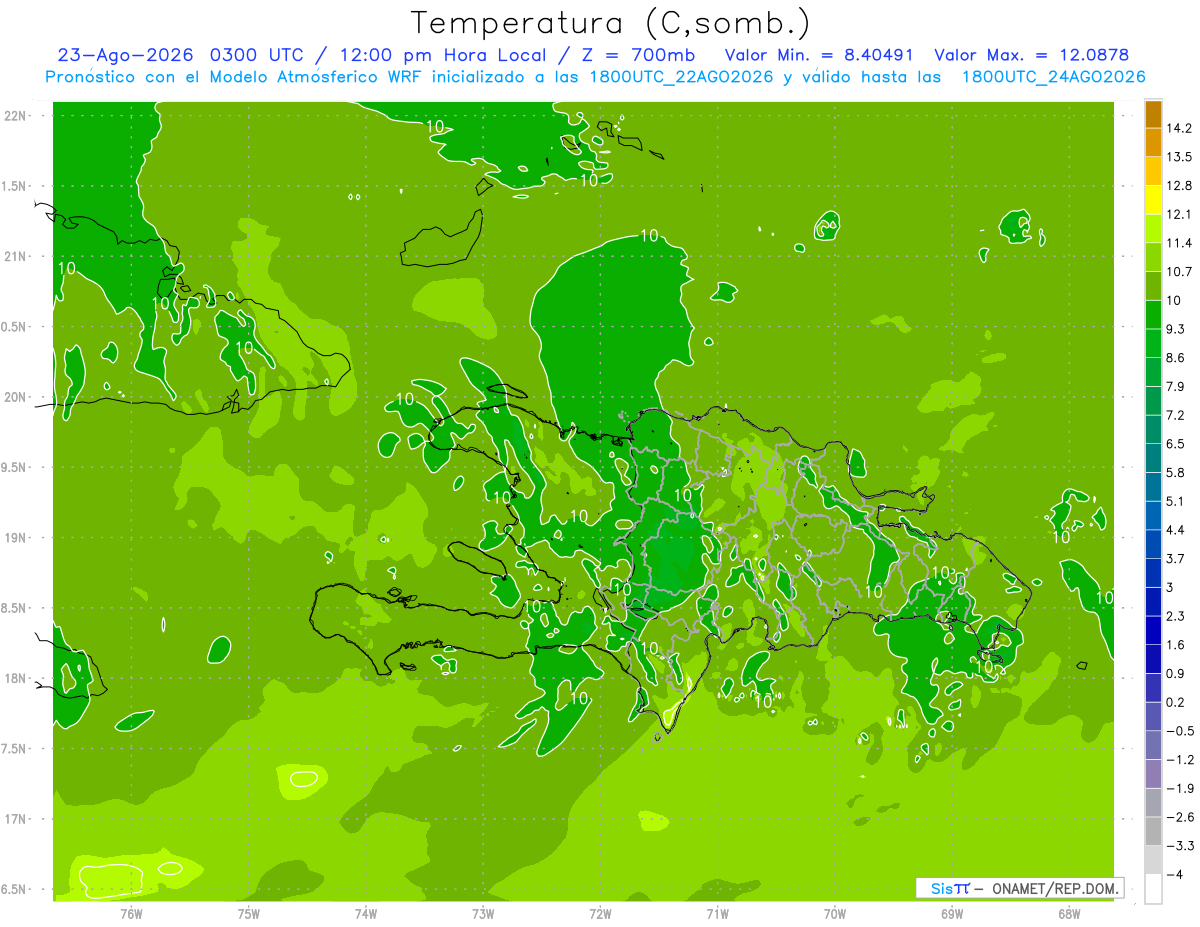The width and height of the screenshot is (1200, 927).
Task: Click the "1.6" legend value
Action: pos(1176,645)
